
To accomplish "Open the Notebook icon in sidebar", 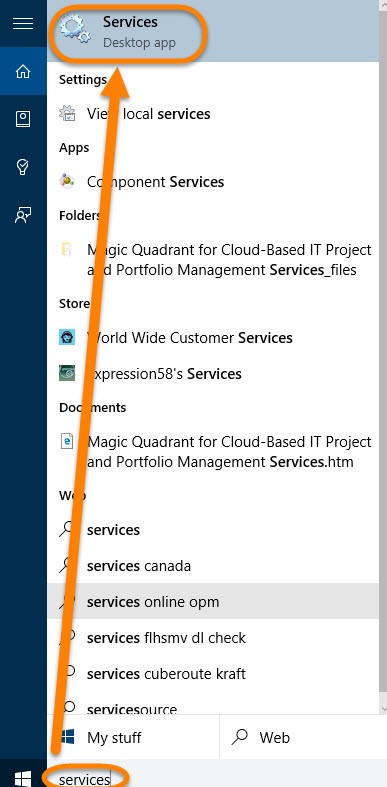I will [23, 119].
